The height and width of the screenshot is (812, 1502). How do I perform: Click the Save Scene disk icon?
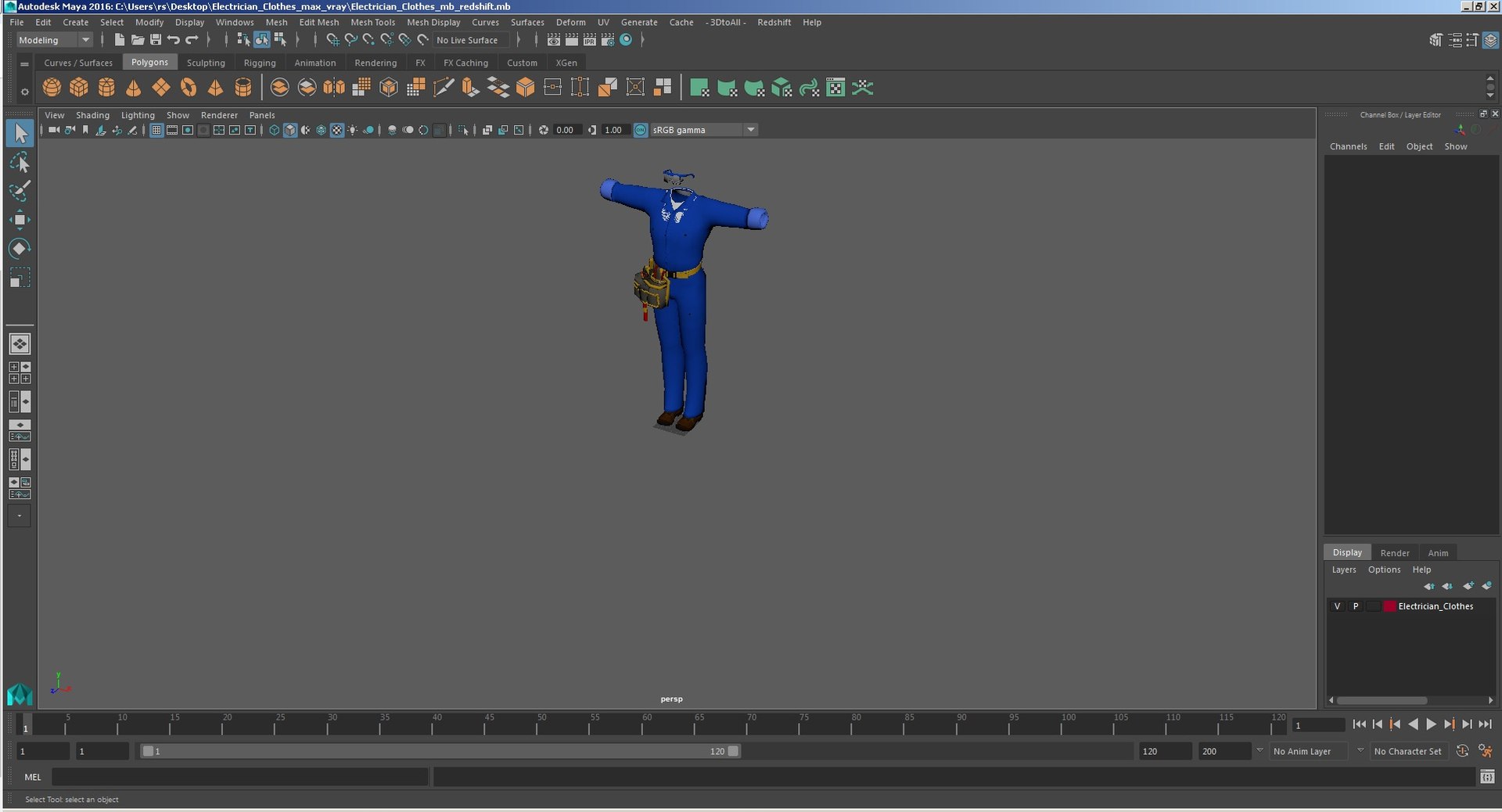[155, 40]
